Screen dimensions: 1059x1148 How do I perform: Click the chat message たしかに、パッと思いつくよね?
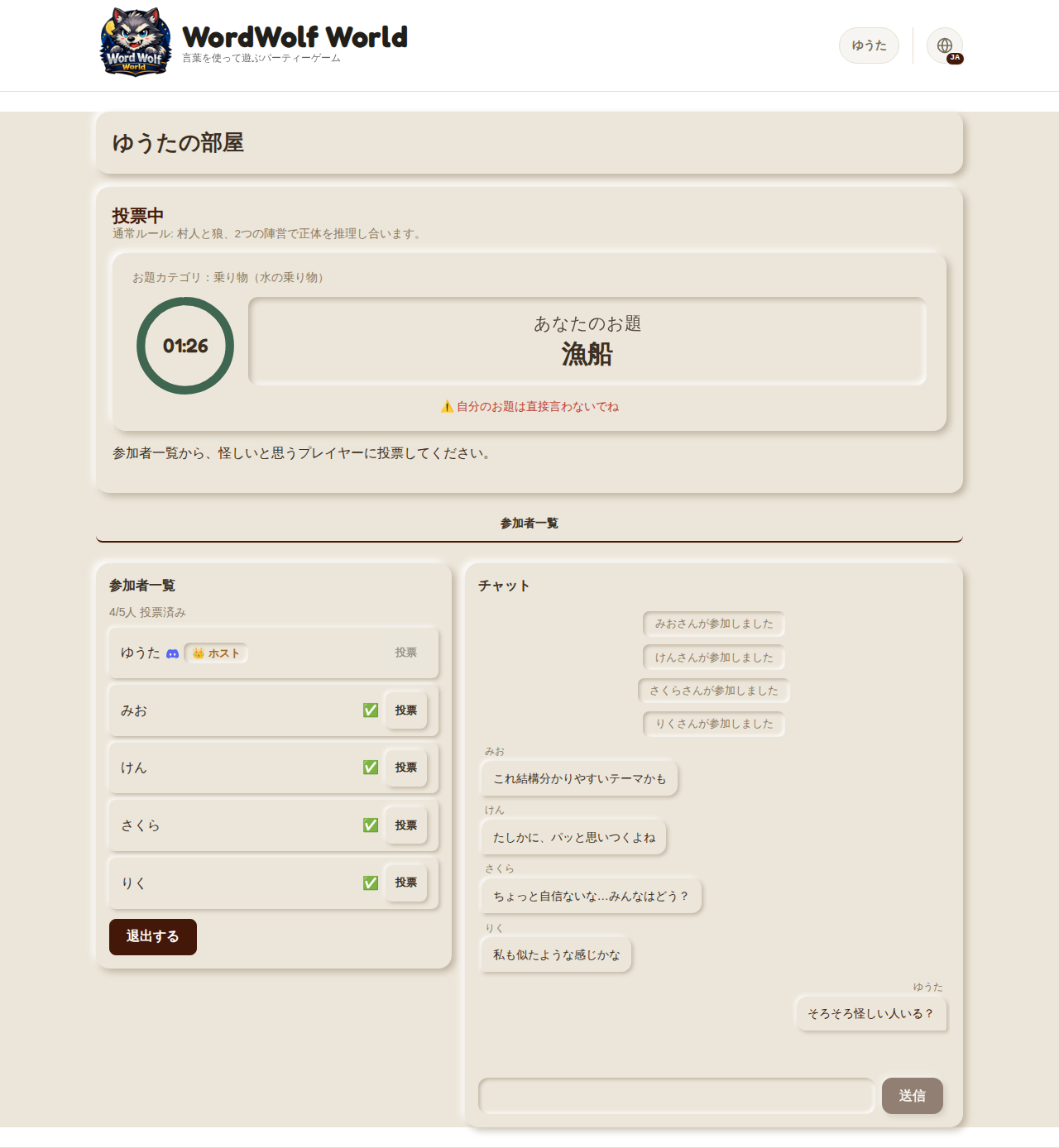[x=573, y=838]
